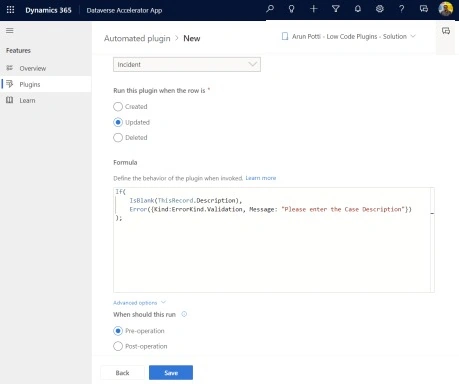Open Plugins in the sidebar
This screenshot has width=459, height=384.
point(46,84)
